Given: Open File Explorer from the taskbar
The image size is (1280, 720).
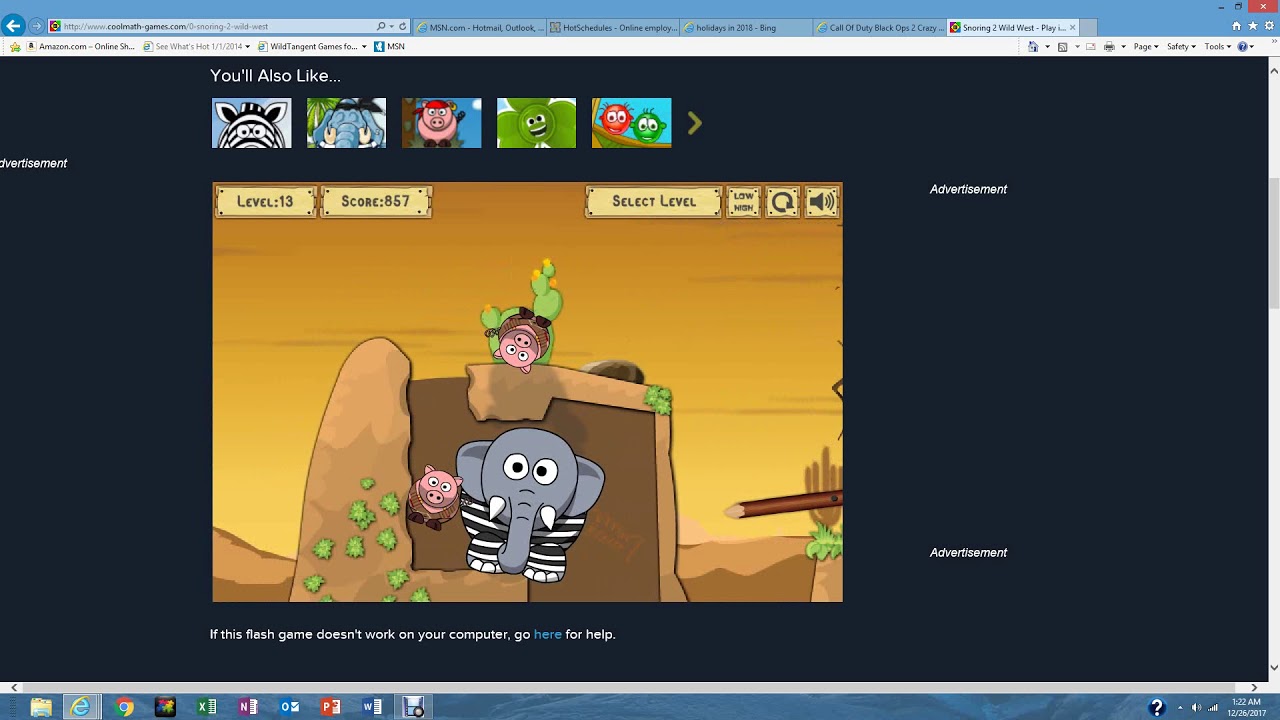Looking at the screenshot, I should (x=41, y=707).
